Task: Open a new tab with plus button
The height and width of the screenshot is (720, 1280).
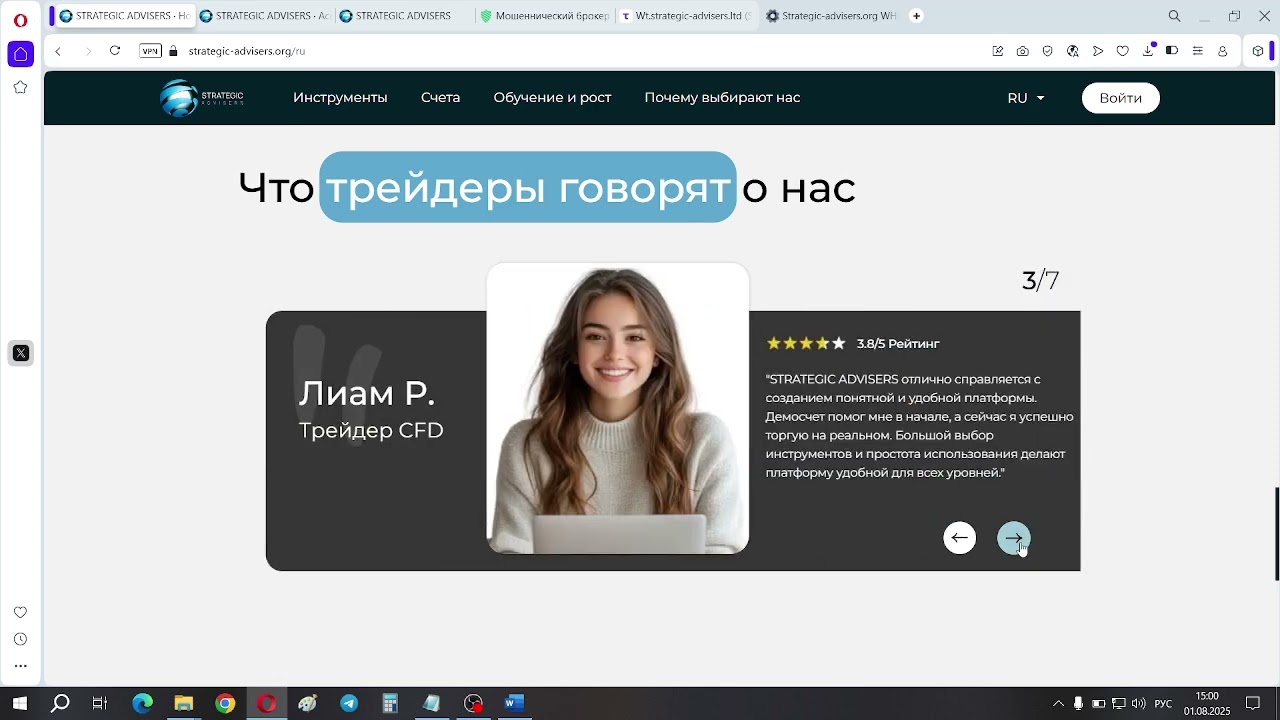Action: point(916,16)
